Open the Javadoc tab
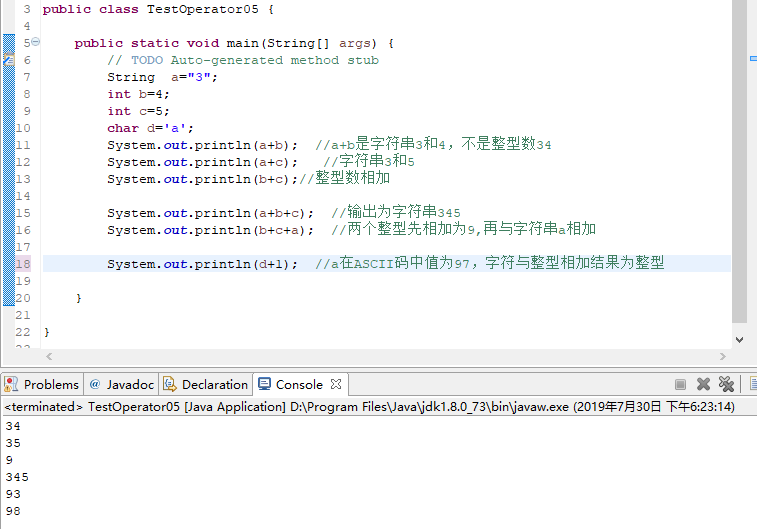Screen dimensions: 757x529 pos(122,385)
